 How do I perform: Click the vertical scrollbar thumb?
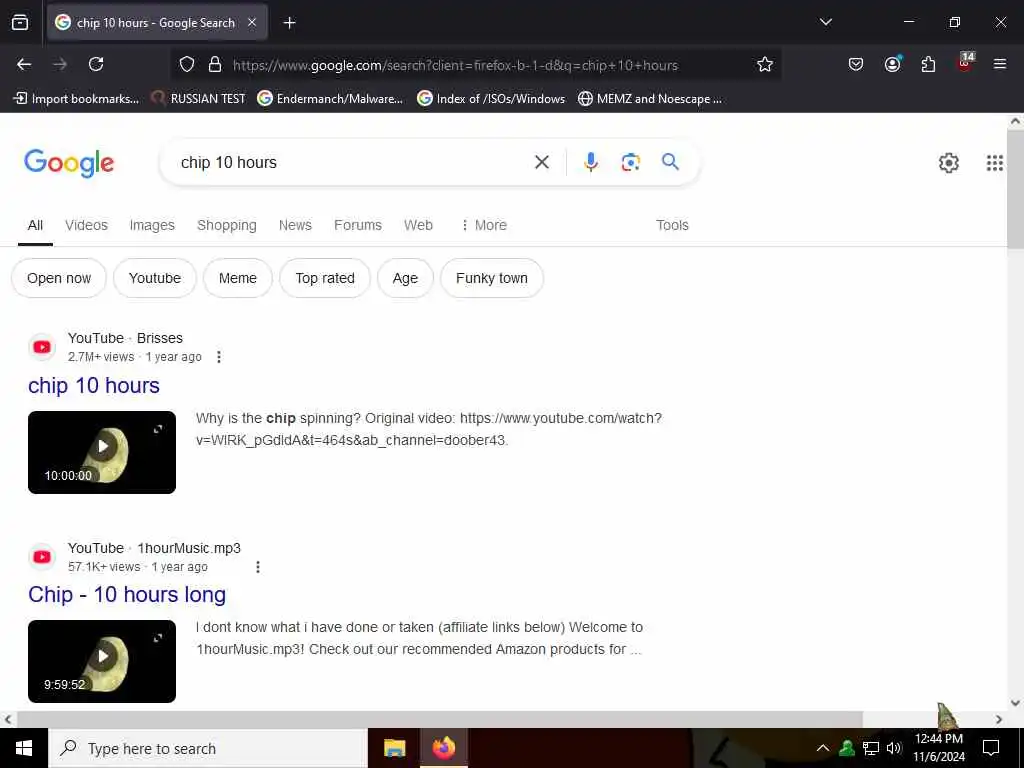[x=1016, y=189]
